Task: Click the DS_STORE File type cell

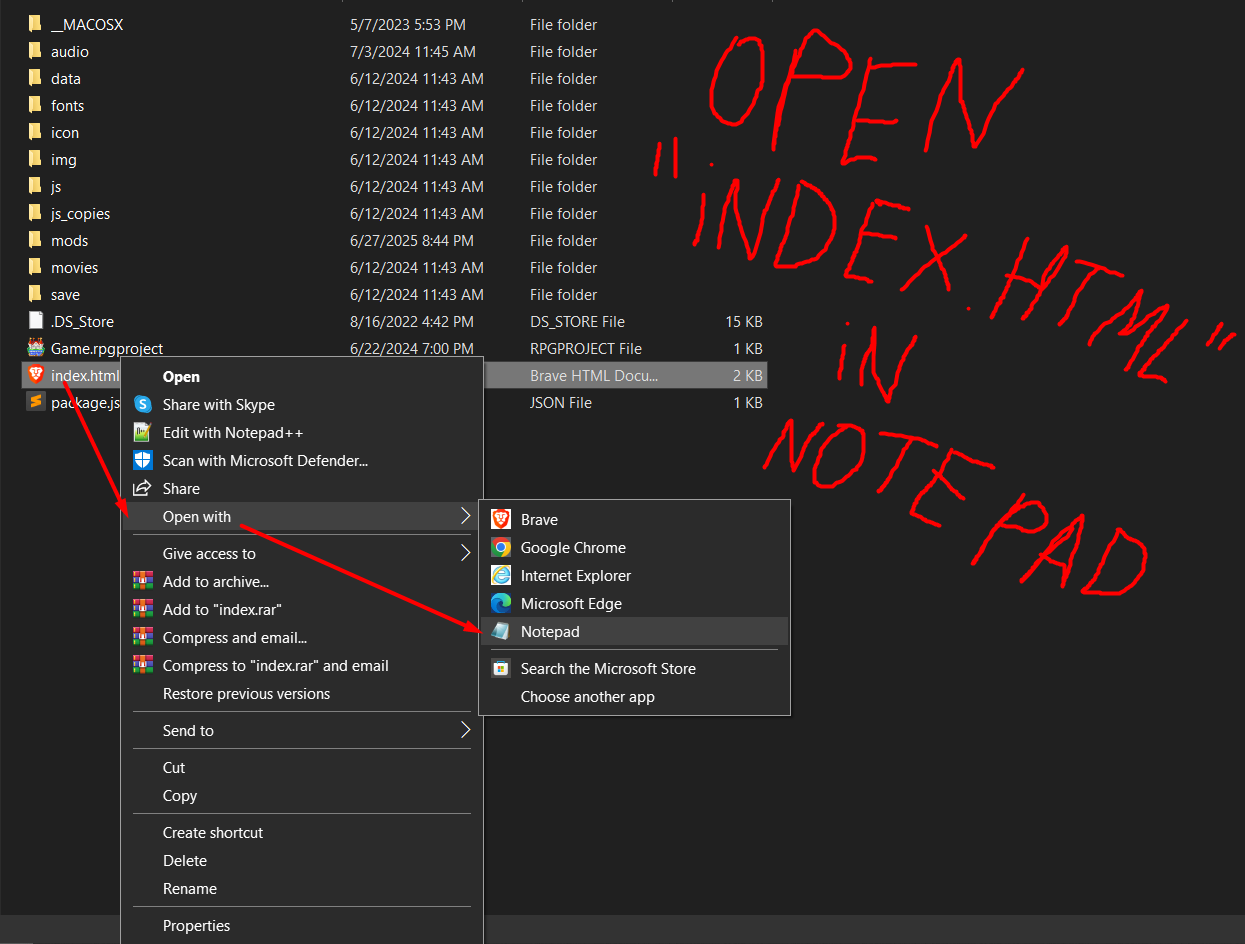Action: [x=577, y=321]
